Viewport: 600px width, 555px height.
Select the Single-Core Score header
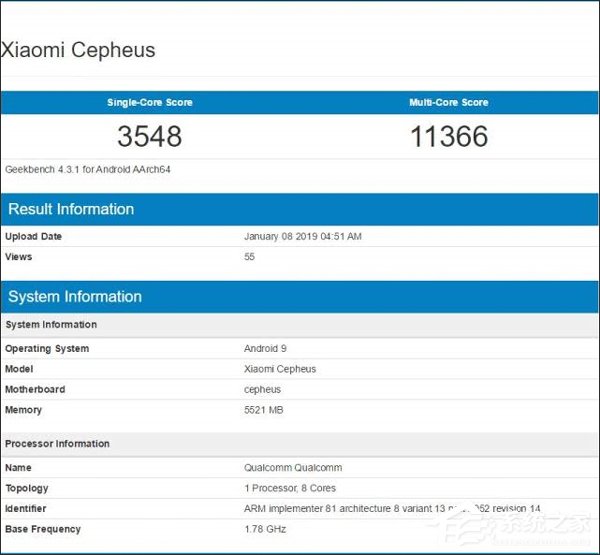tap(150, 103)
